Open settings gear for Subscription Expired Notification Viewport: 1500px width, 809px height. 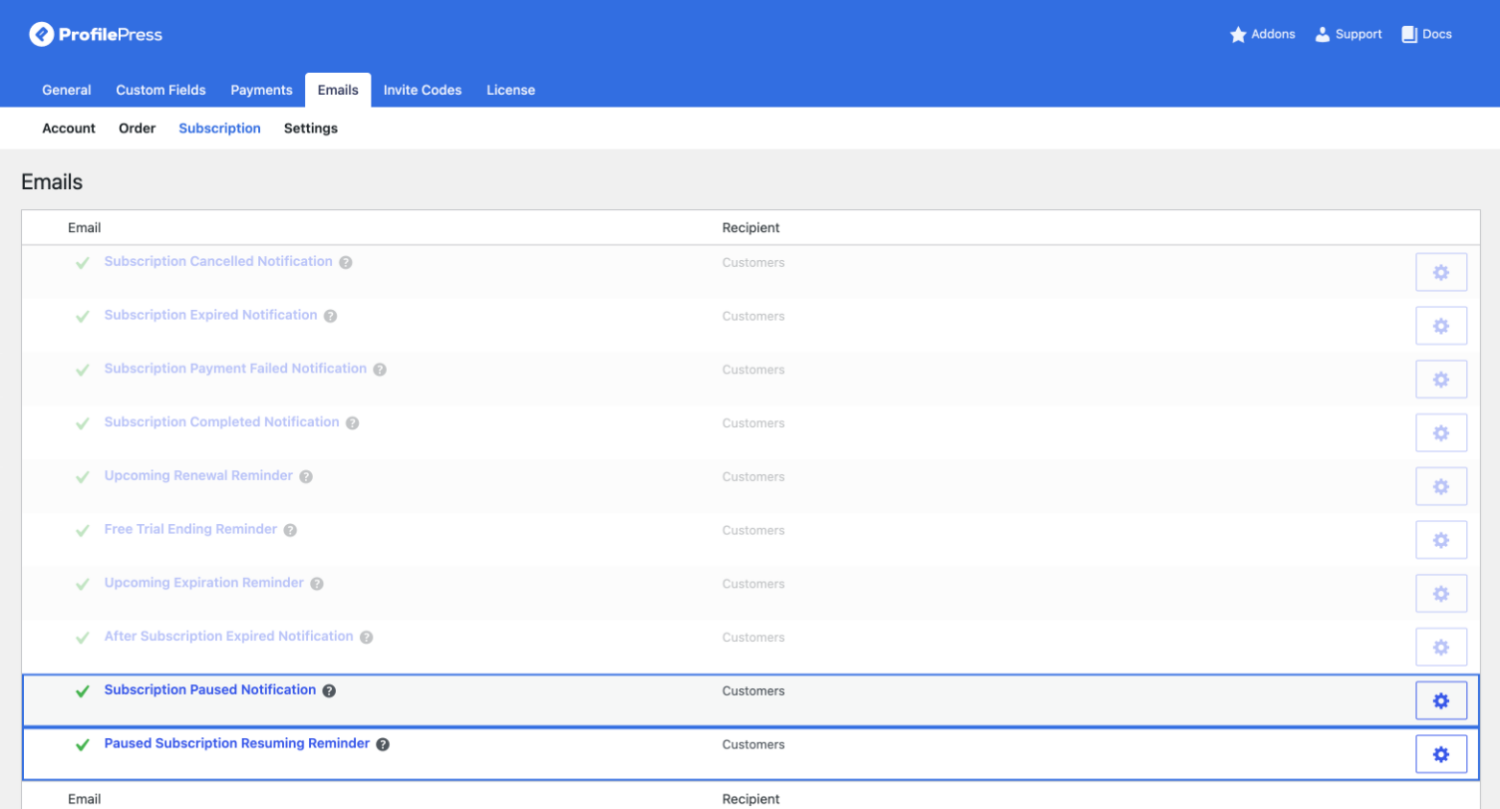pos(1441,326)
